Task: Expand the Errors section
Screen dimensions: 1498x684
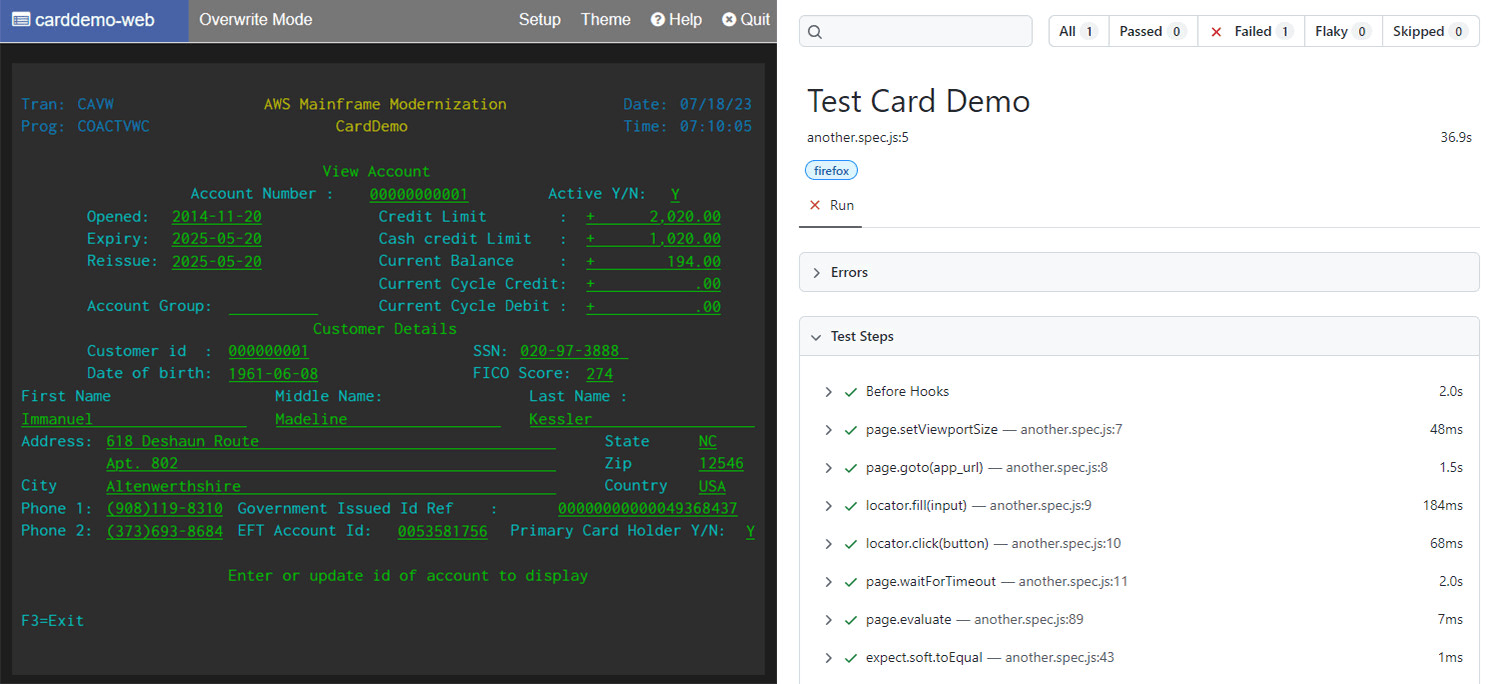Action: 1139,272
